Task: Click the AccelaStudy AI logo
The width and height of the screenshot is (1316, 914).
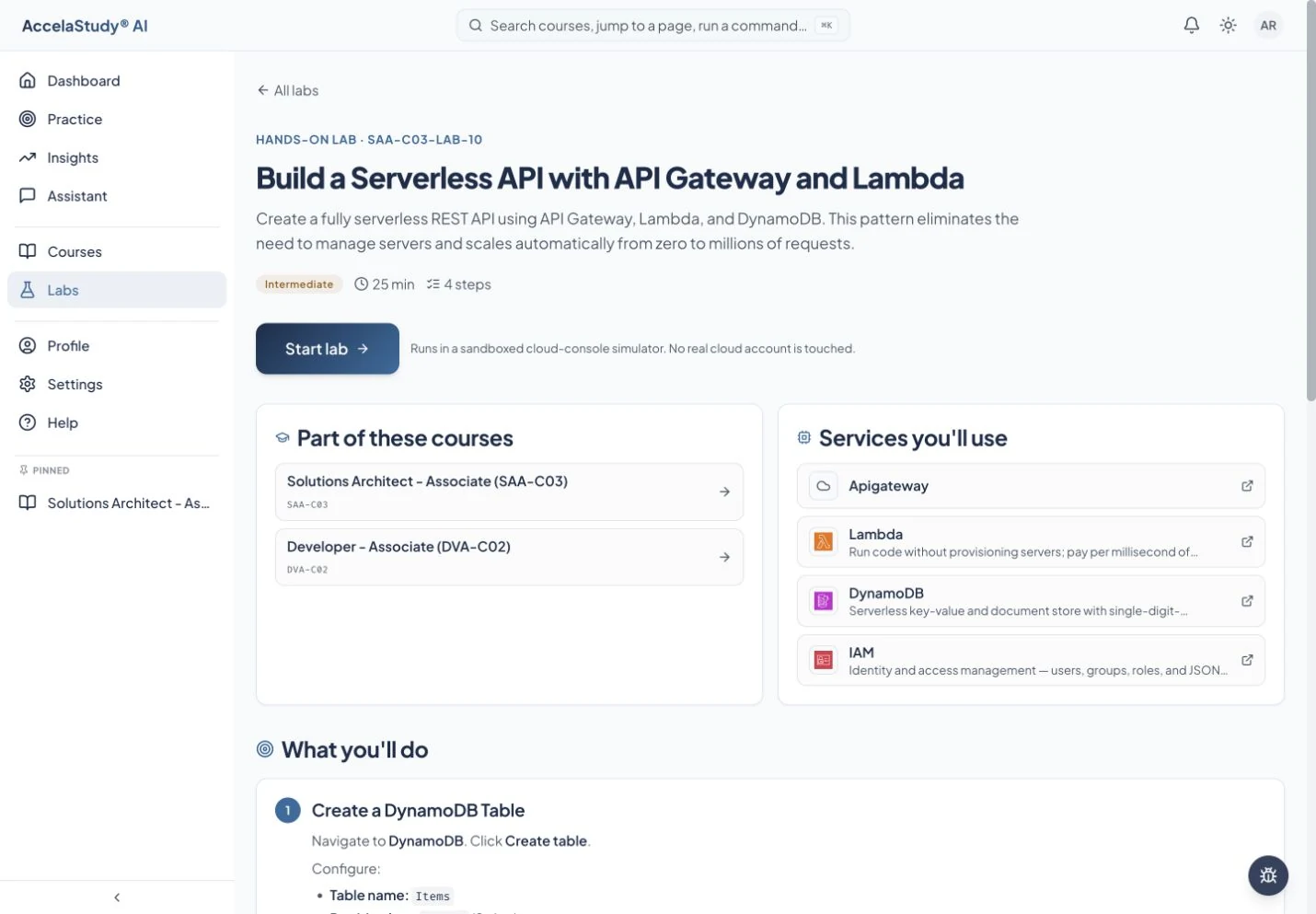Action: point(85,26)
